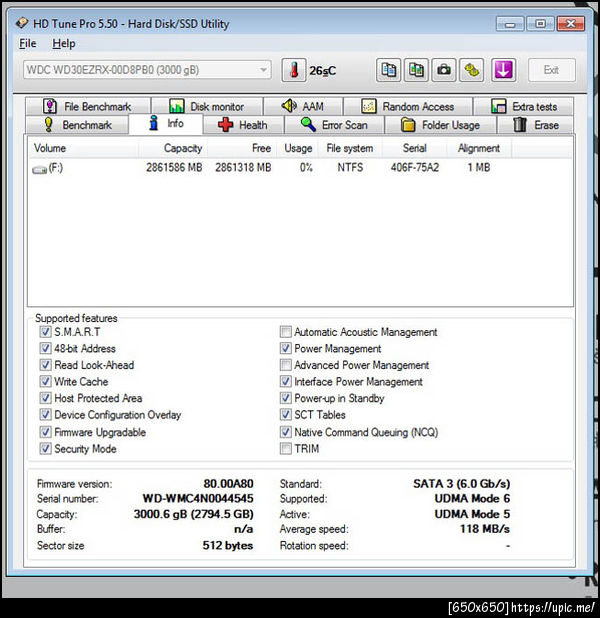Viewport: 600px width, 618px height.
Task: Select the 2861586 MB capacity cell
Action: click(x=174, y=168)
